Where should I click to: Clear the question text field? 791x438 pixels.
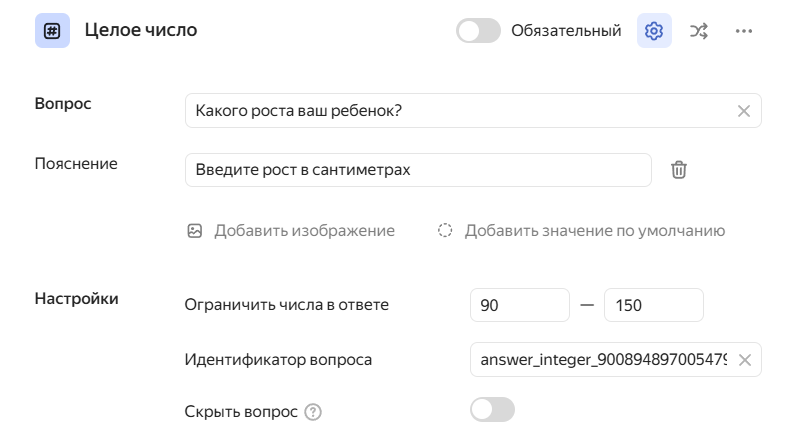coord(743,111)
